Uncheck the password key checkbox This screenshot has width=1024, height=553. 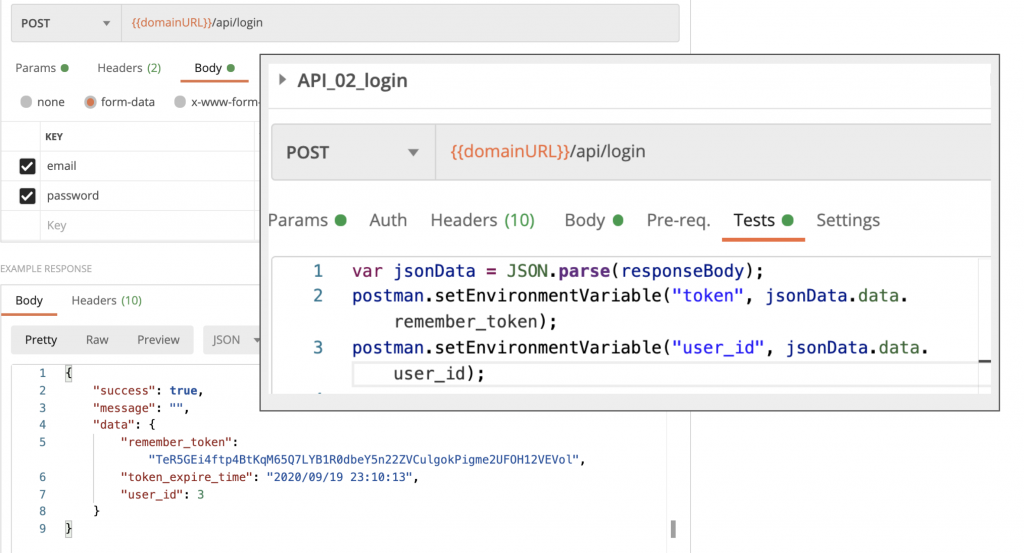point(27,196)
